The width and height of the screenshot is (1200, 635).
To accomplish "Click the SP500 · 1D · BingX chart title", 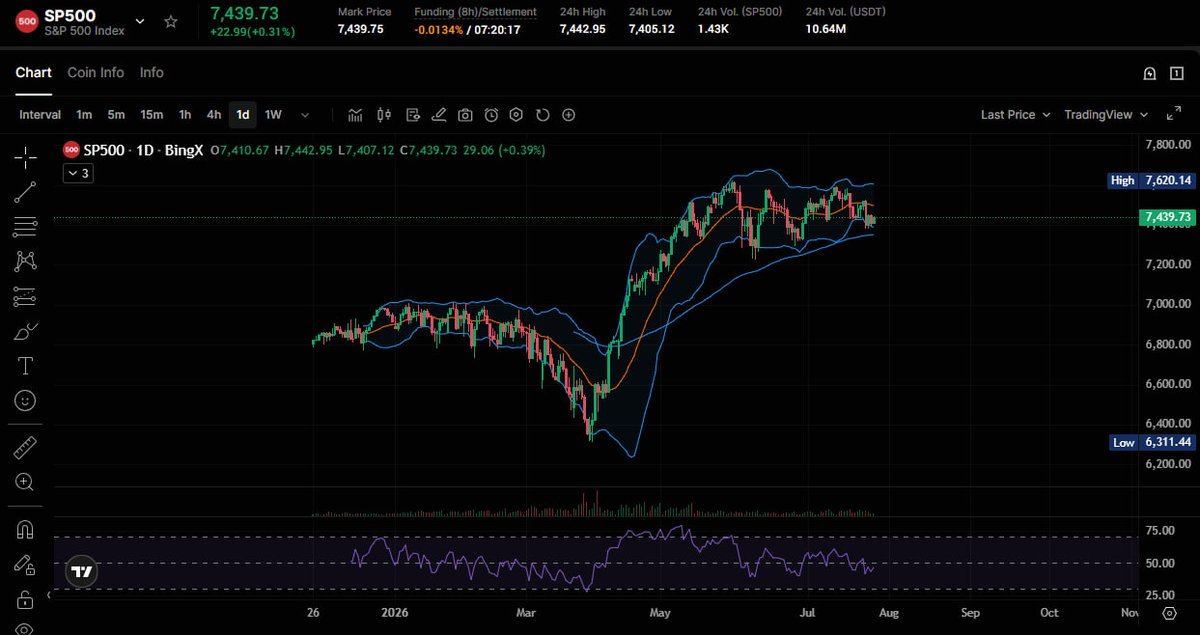I will point(143,150).
